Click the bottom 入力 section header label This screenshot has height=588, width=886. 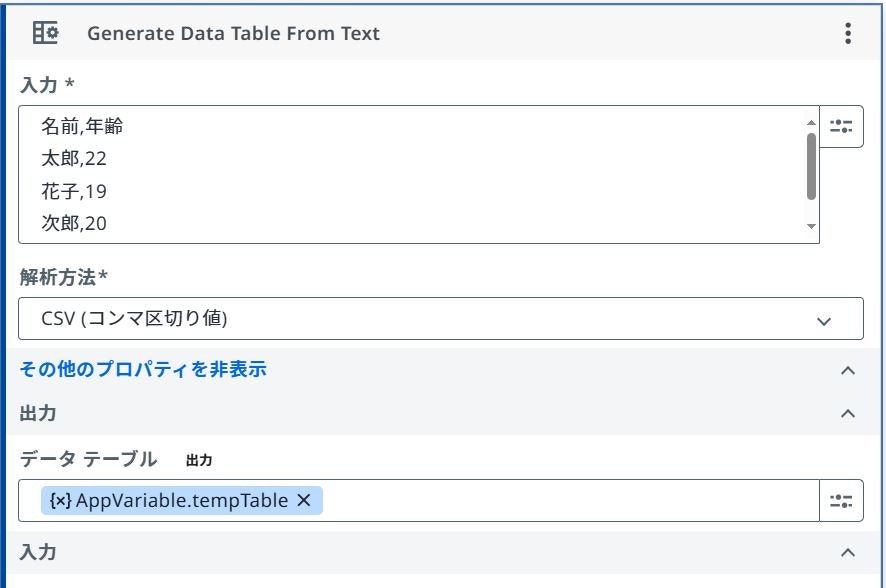click(x=40, y=552)
